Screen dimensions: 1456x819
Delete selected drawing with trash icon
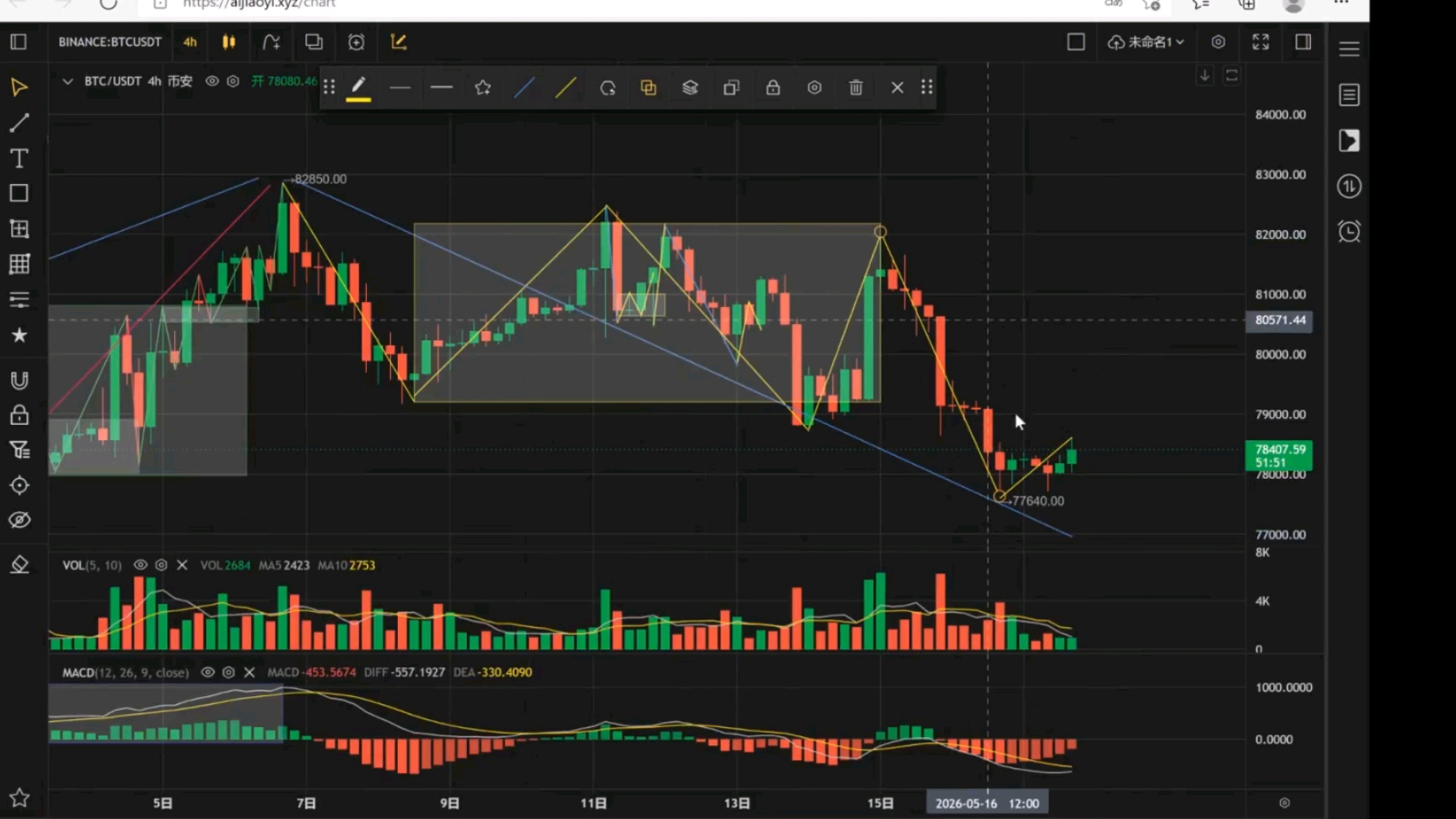[856, 88]
